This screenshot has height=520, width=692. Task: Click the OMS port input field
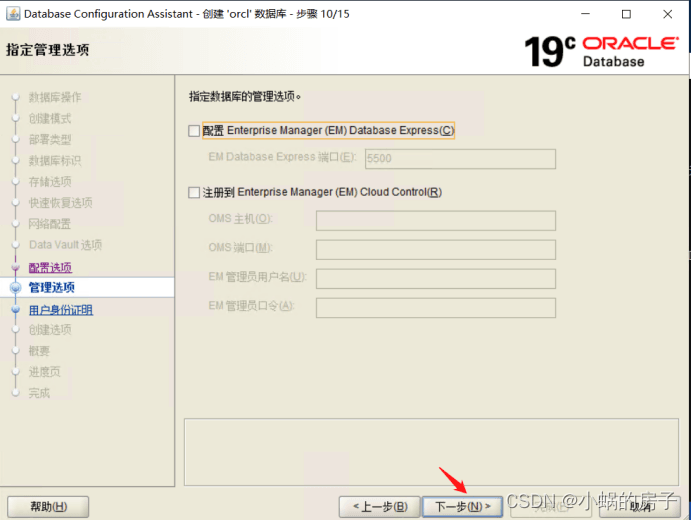coord(436,249)
